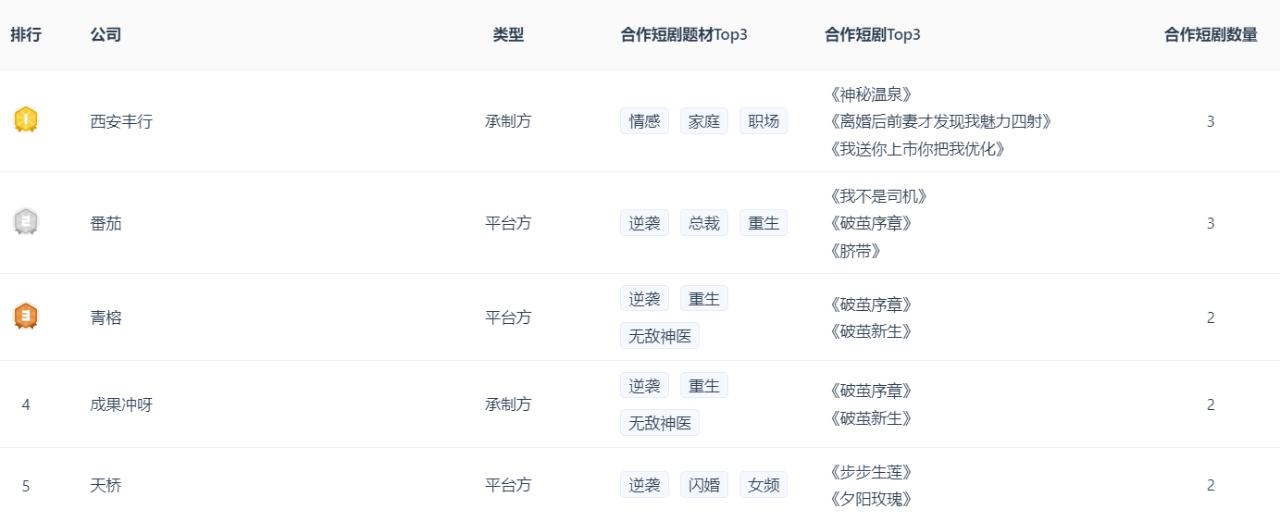Click the bronze rank 3 medal icon
Image resolution: width=1280 pixels, height=520 pixels.
(x=26, y=317)
